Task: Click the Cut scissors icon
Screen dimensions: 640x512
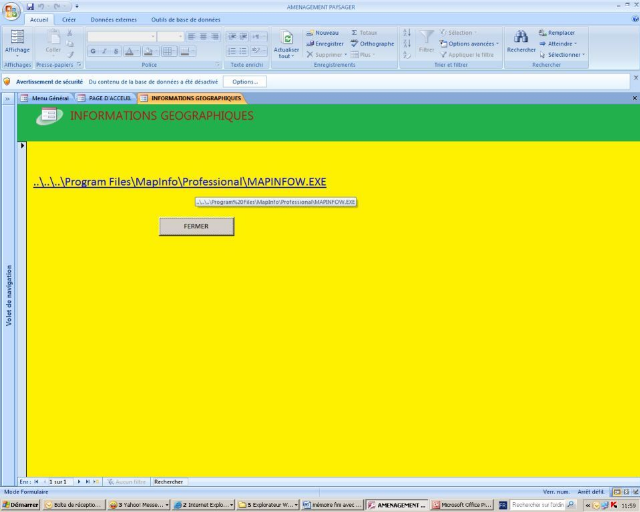Action: (x=70, y=33)
